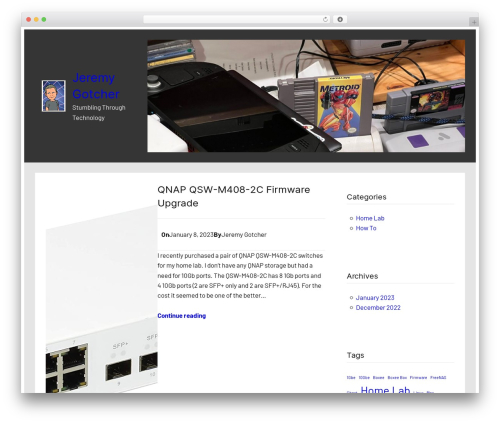Click the green maximize dot
Screen dimensions: 500x423
[44, 19]
